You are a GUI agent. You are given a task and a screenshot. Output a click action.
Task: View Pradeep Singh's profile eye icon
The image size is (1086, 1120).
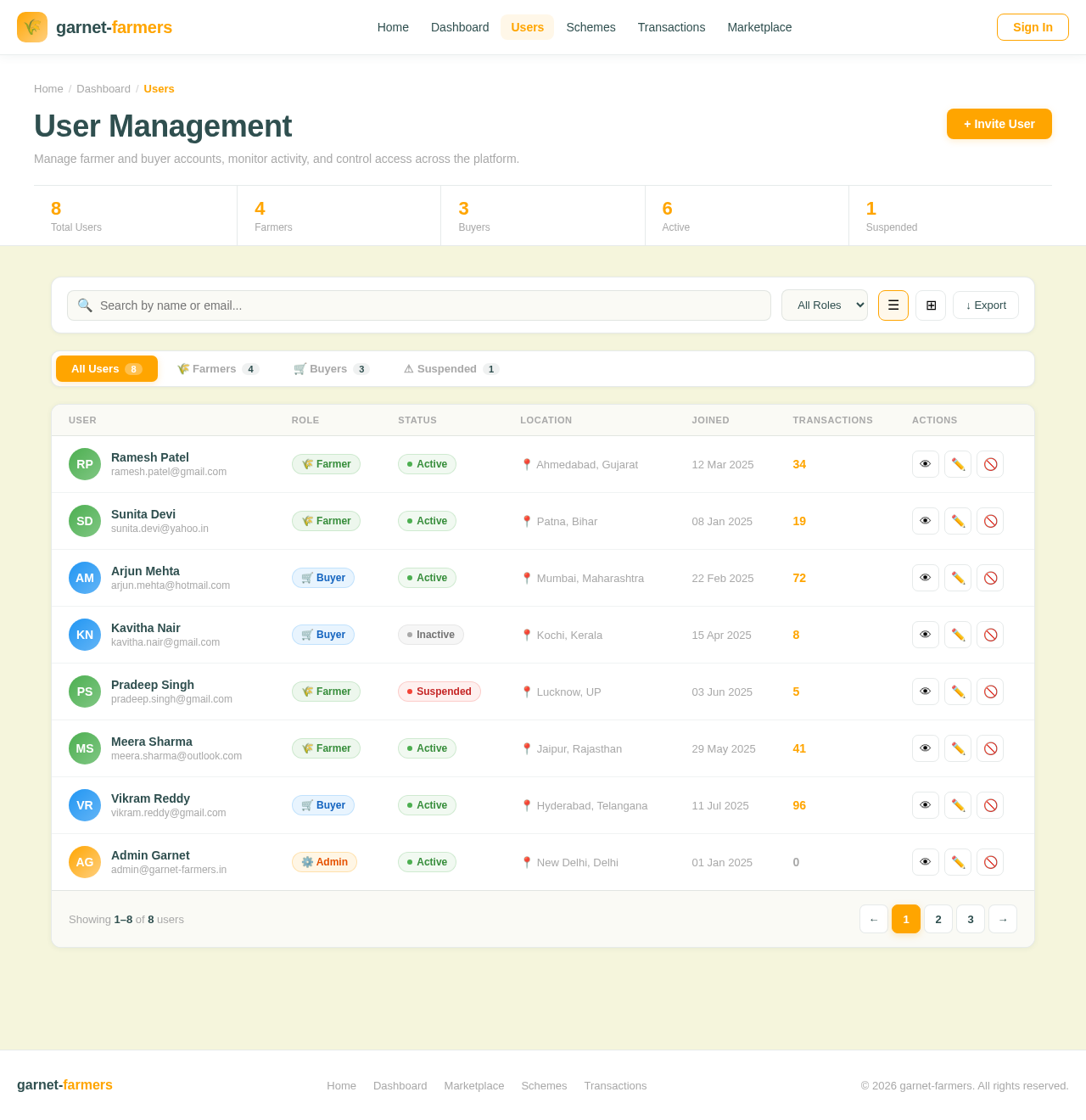(926, 692)
